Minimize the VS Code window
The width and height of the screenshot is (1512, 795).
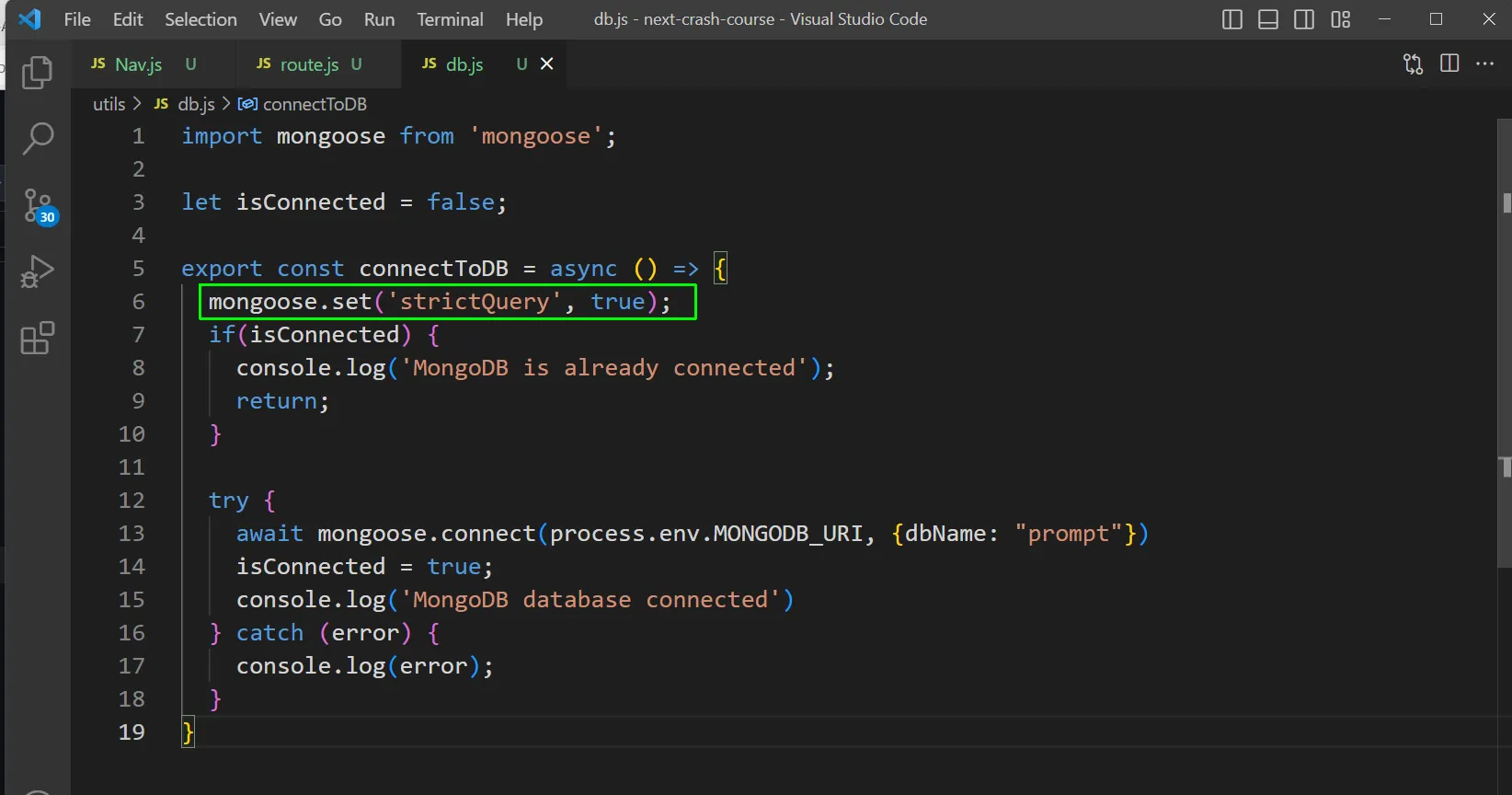pyautogui.click(x=1384, y=19)
